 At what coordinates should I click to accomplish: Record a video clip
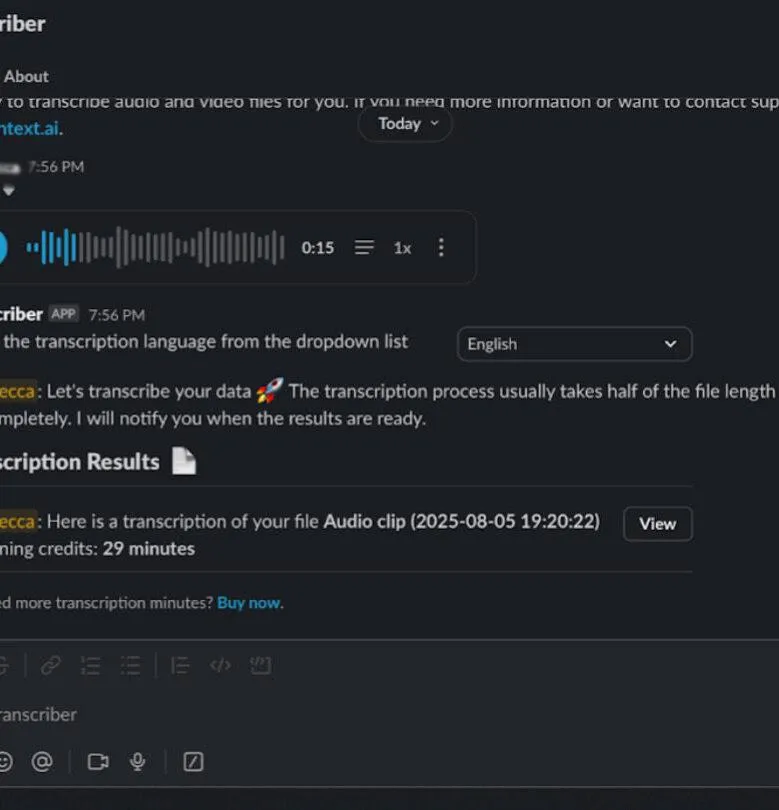98,761
